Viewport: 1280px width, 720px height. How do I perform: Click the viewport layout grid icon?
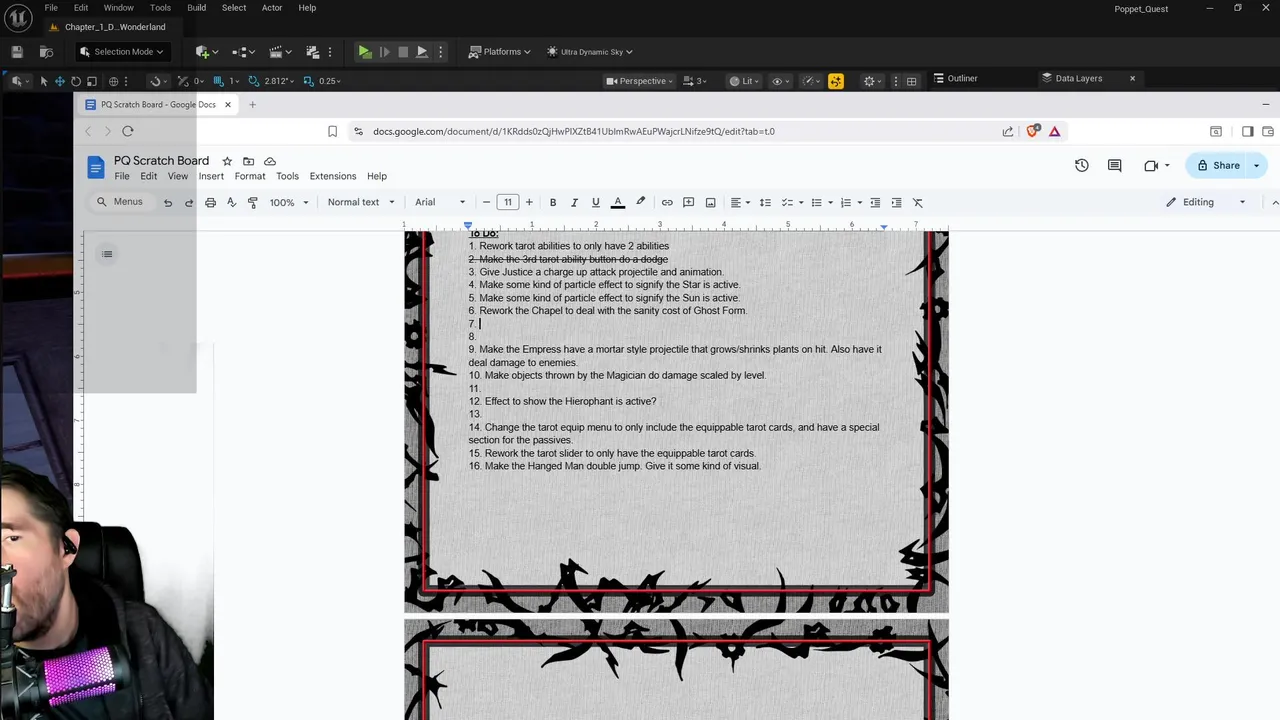pyautogui.click(x=912, y=81)
